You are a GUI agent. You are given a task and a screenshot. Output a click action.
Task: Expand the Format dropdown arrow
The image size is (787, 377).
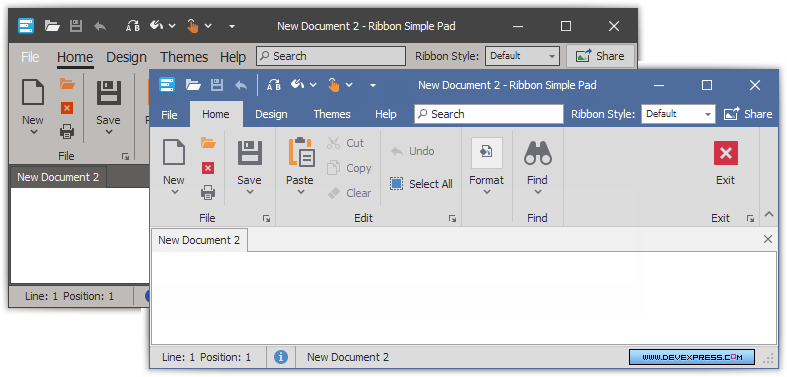(486, 192)
